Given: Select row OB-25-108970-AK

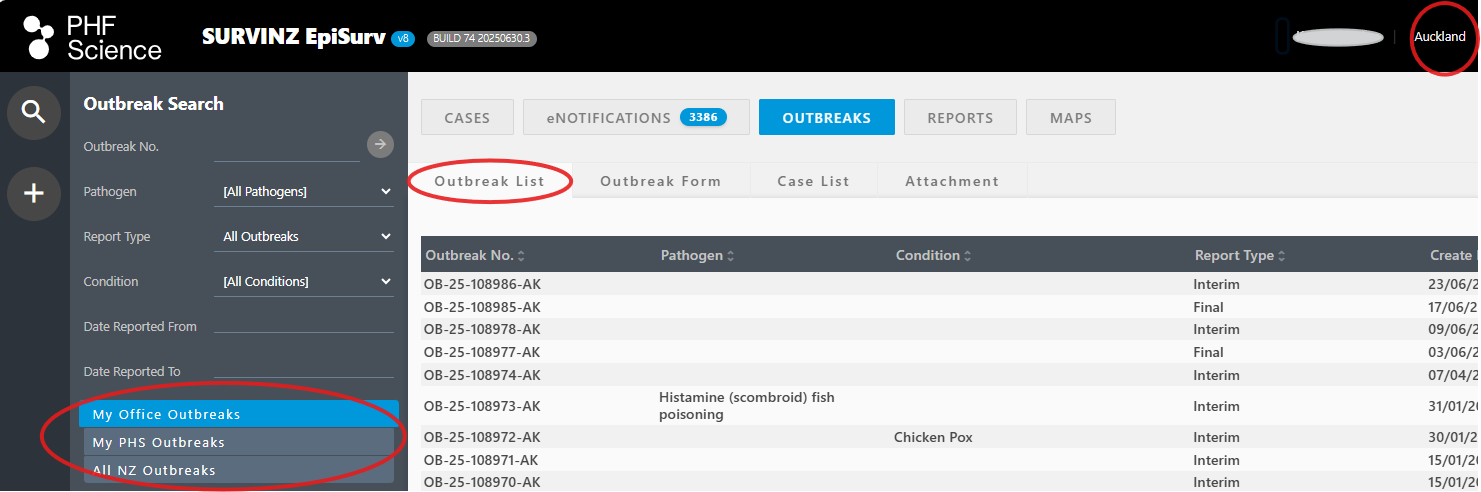Looking at the screenshot, I should 949,482.
